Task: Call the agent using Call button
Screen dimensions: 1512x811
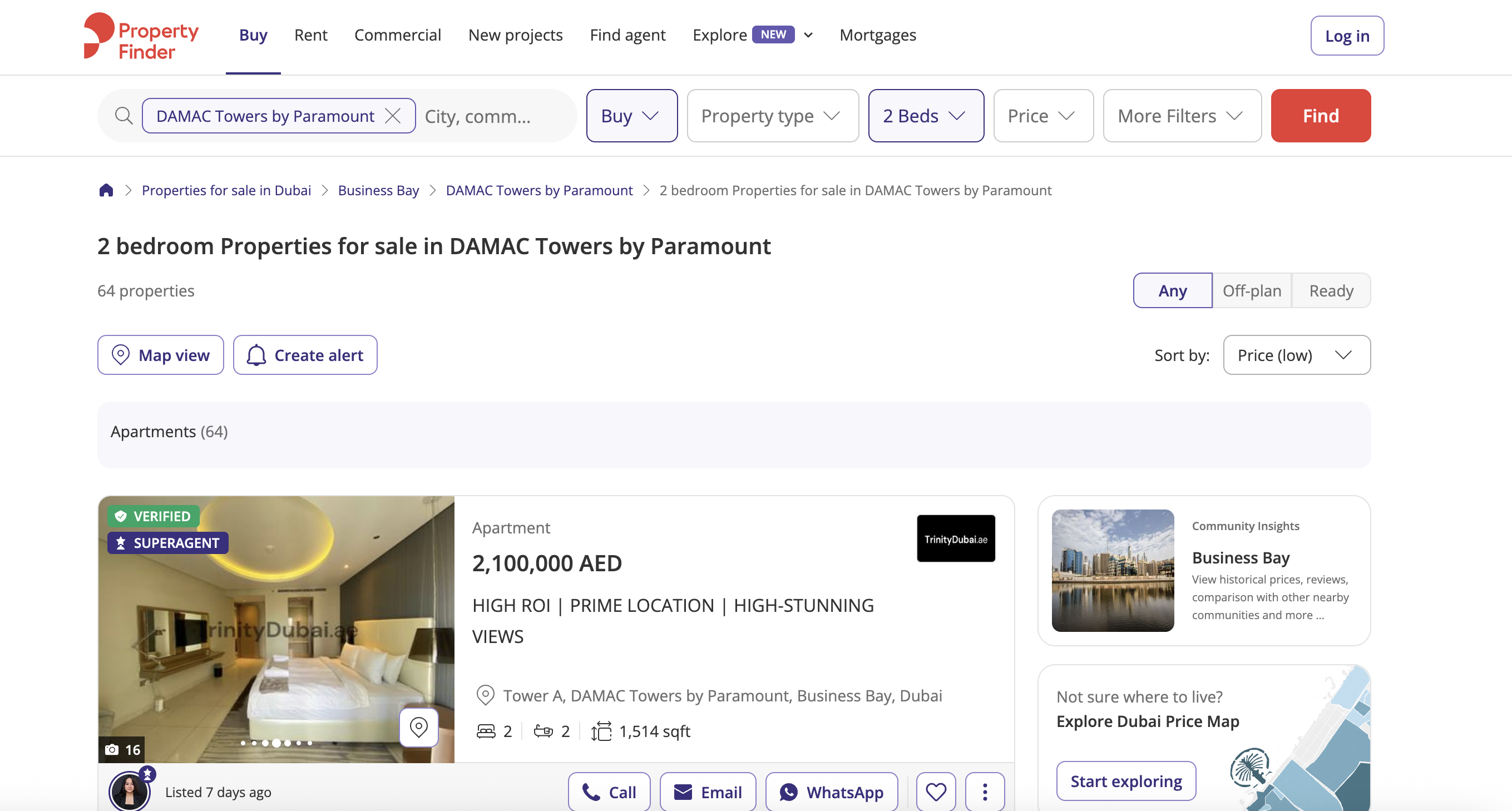Action: 609,792
